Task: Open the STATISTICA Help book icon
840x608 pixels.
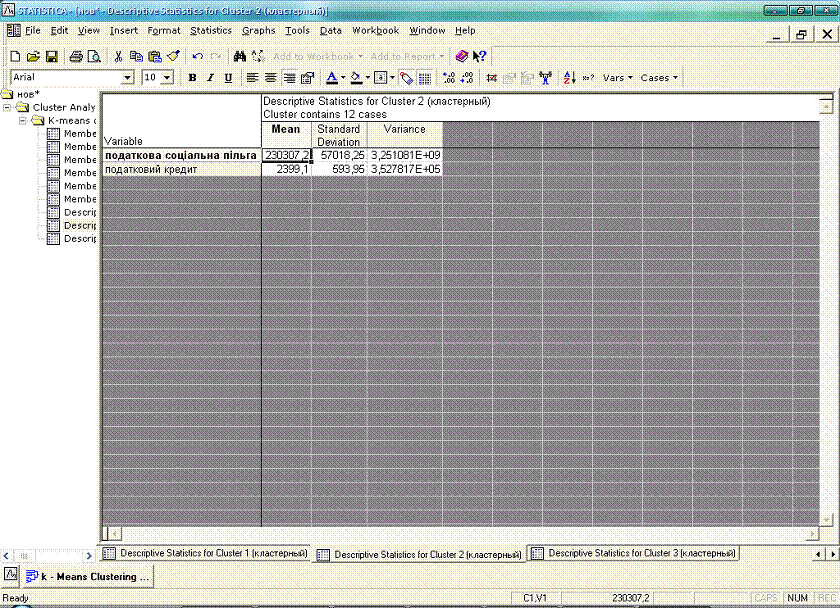Action: (x=461, y=57)
